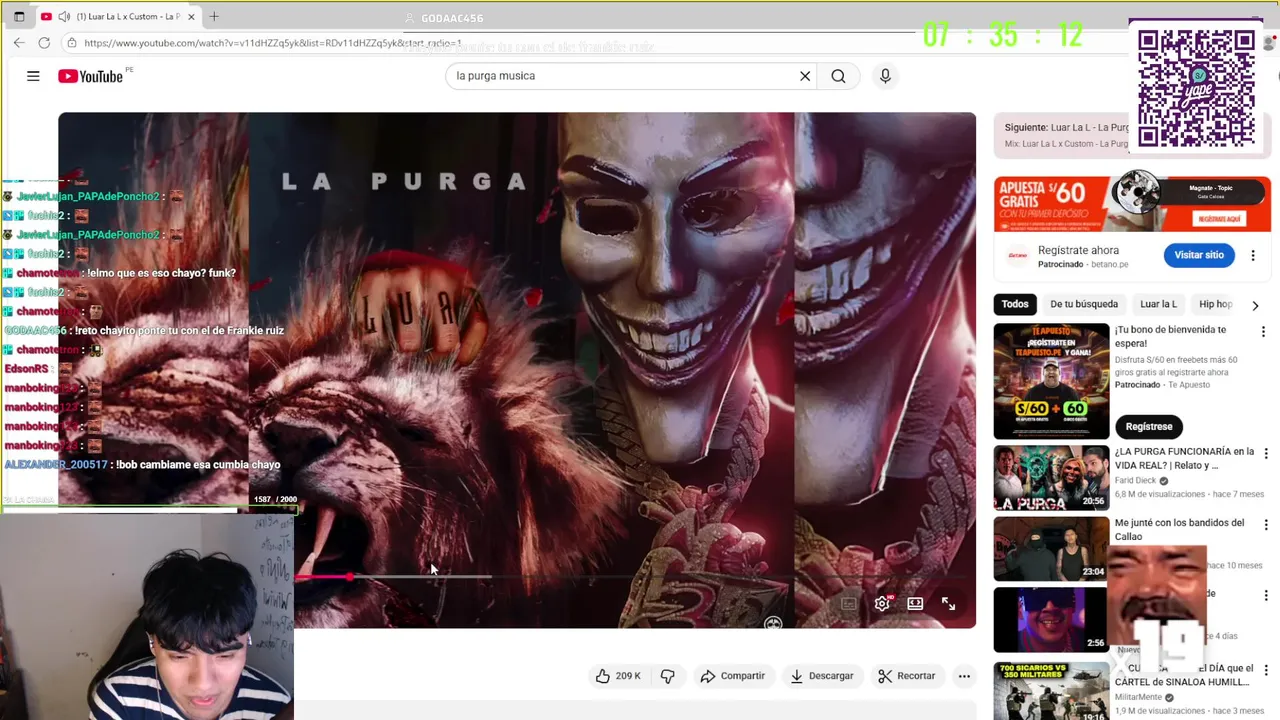Enter fullscreen on the video player

click(948, 604)
